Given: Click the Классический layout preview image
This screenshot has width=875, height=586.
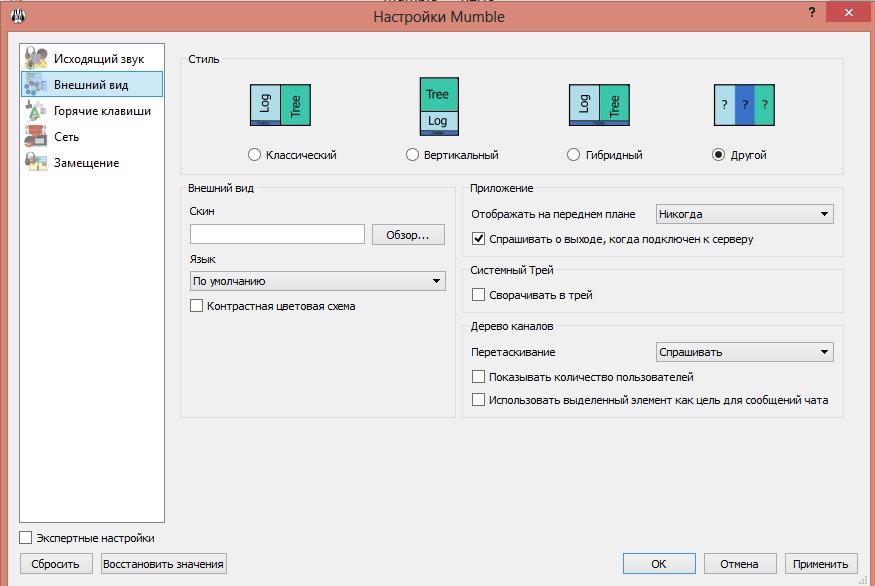Looking at the screenshot, I should tap(281, 106).
